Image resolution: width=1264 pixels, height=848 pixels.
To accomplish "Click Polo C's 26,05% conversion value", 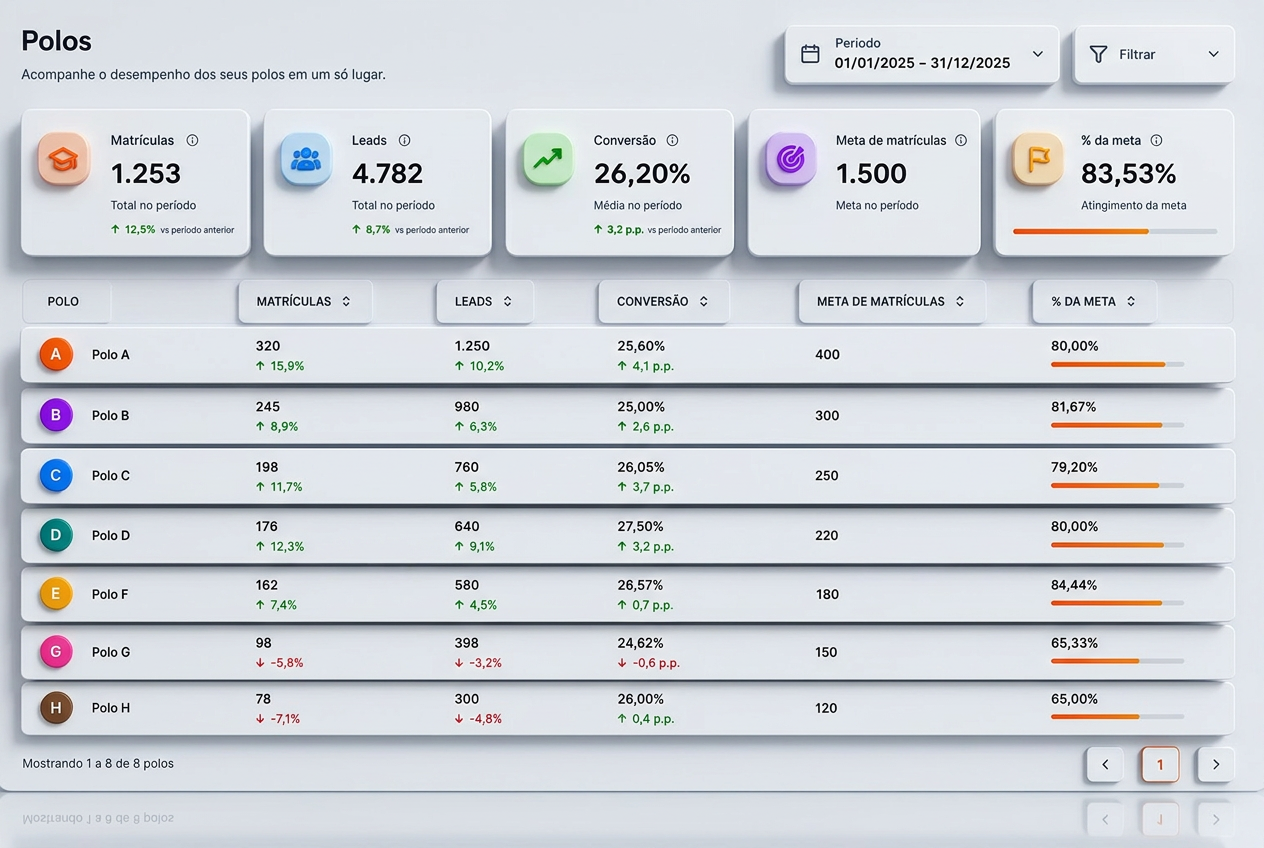I will (641, 467).
